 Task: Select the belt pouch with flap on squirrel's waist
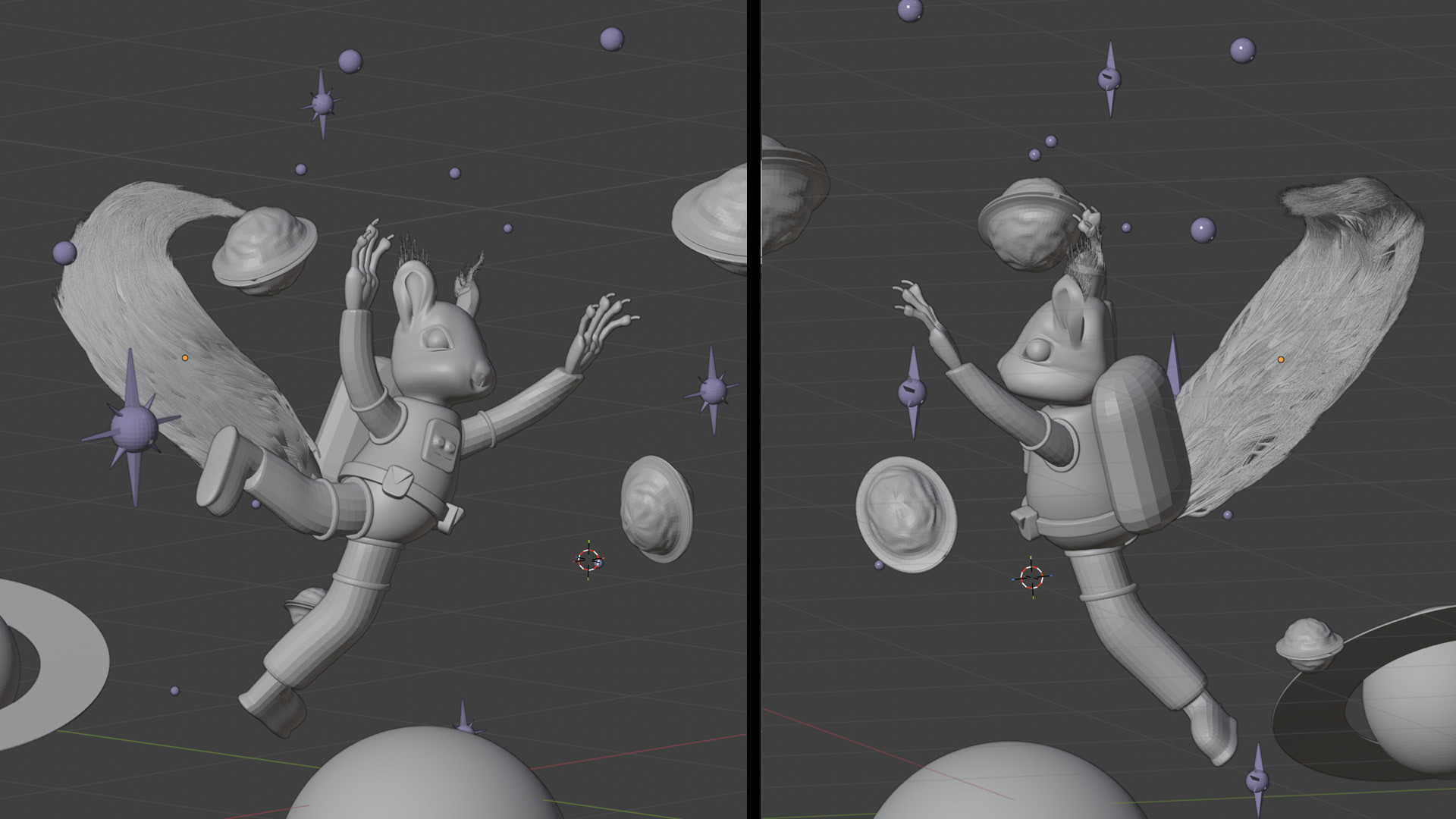(x=398, y=481)
